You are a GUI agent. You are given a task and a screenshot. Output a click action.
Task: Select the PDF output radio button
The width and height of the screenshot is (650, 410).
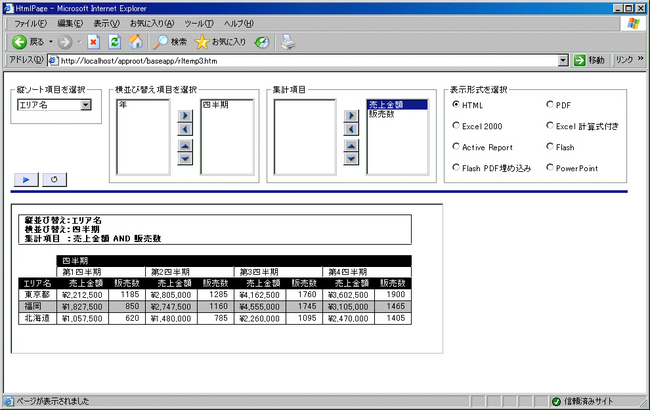point(551,104)
